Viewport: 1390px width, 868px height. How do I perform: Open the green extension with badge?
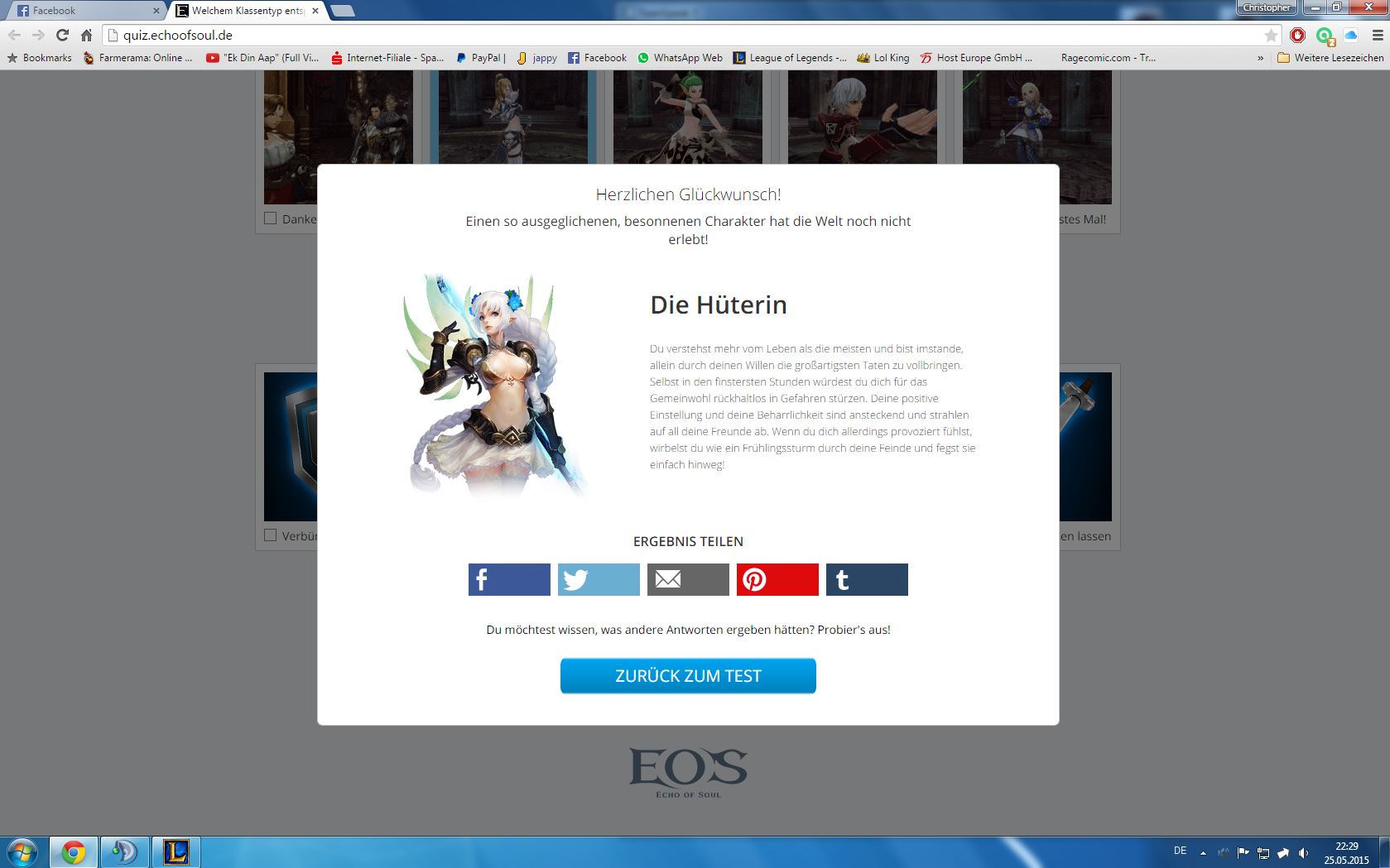coord(1325,36)
